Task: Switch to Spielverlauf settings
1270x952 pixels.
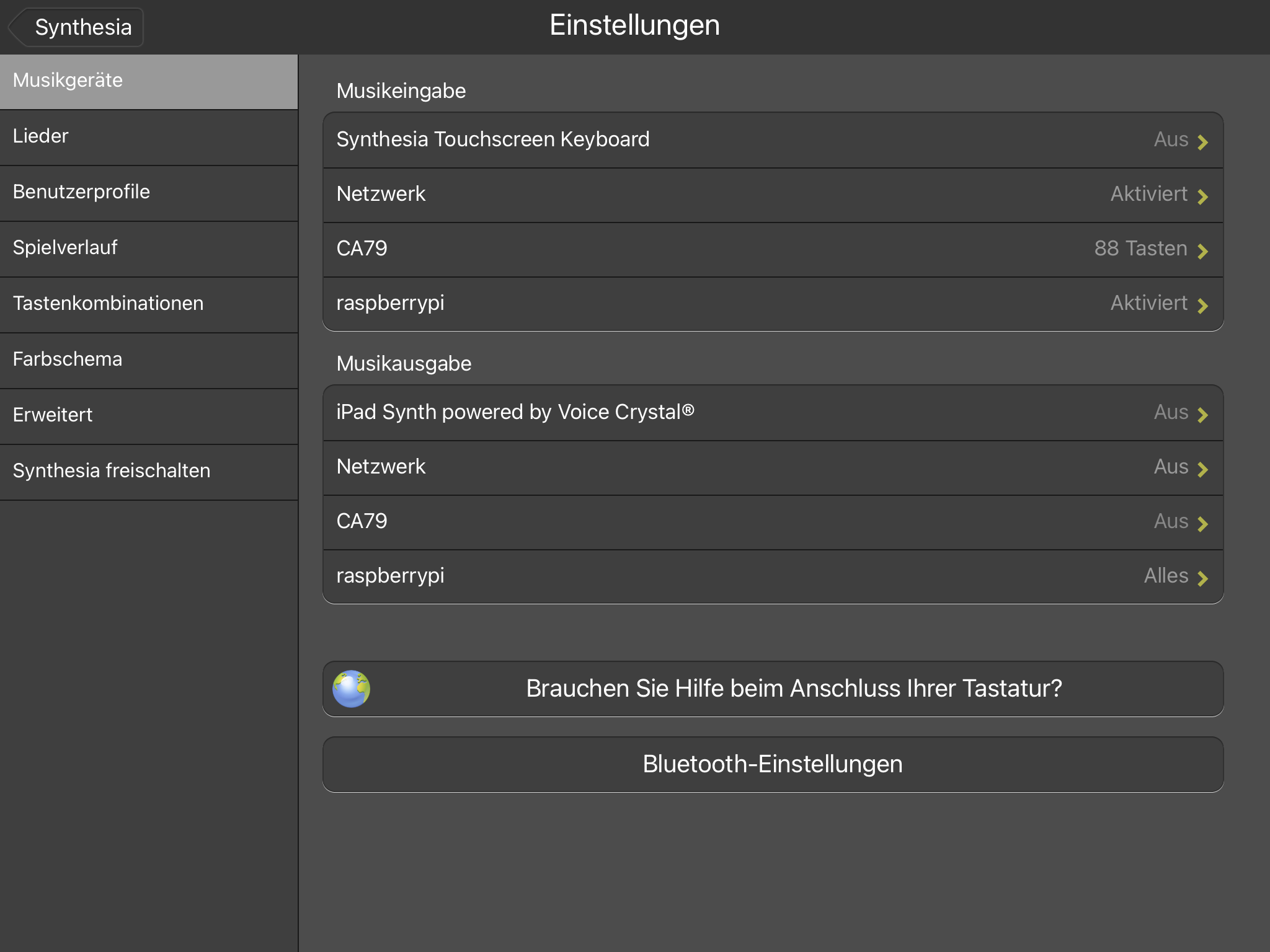Action: point(149,249)
